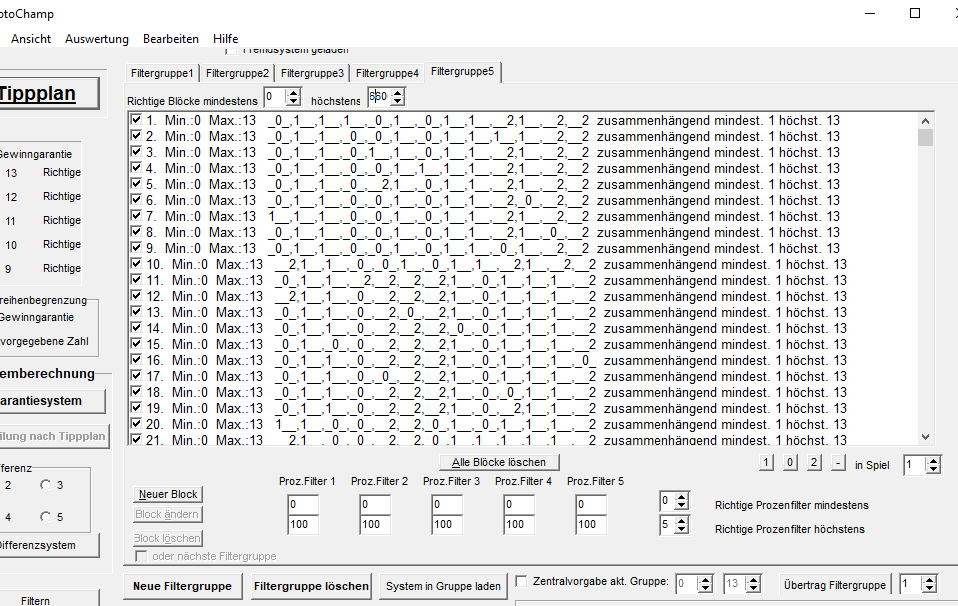The image size is (958, 606).
Task: Select the Differenz radio button 3
Action: [x=45, y=485]
